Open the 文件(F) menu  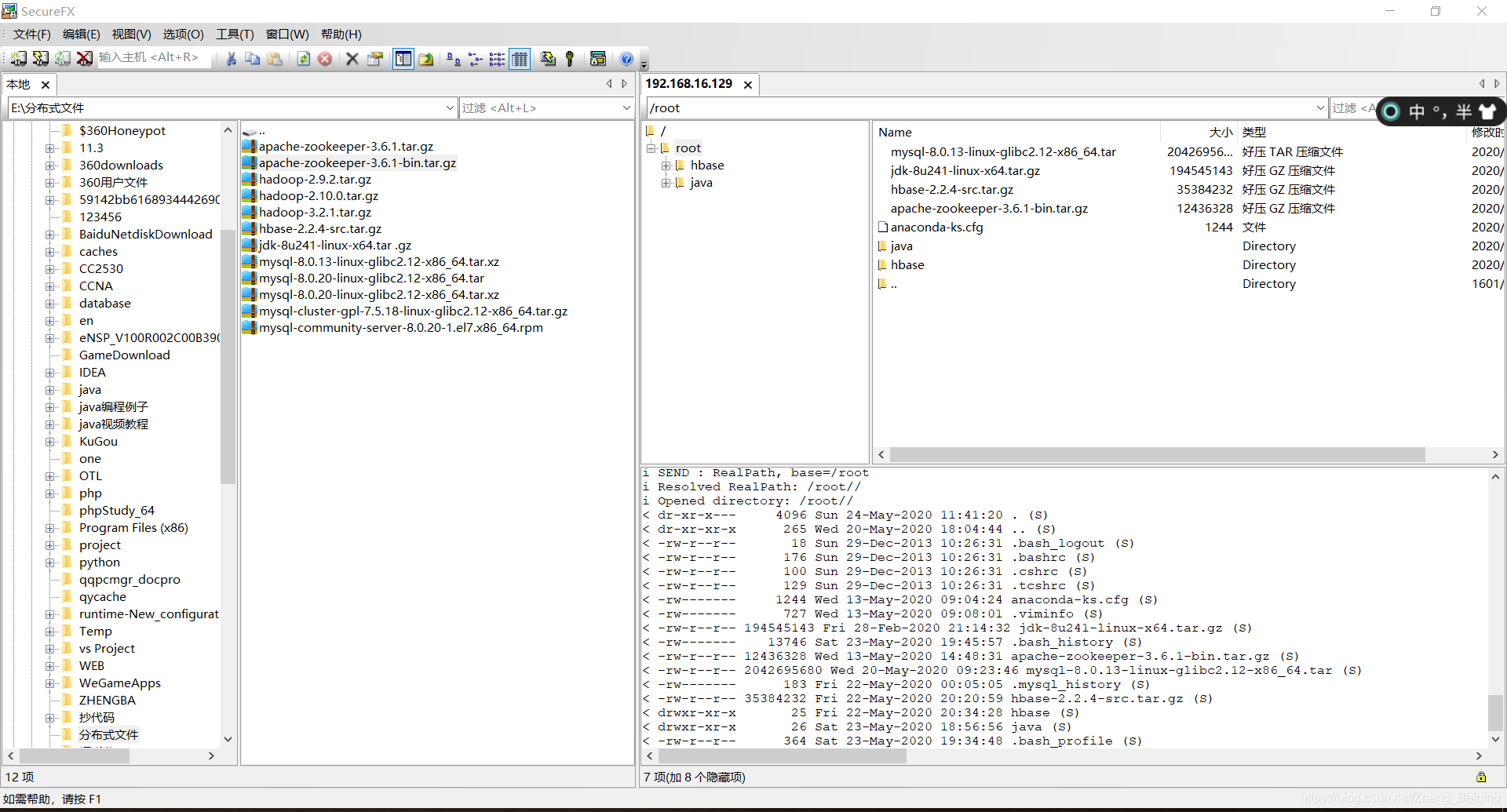click(x=31, y=35)
